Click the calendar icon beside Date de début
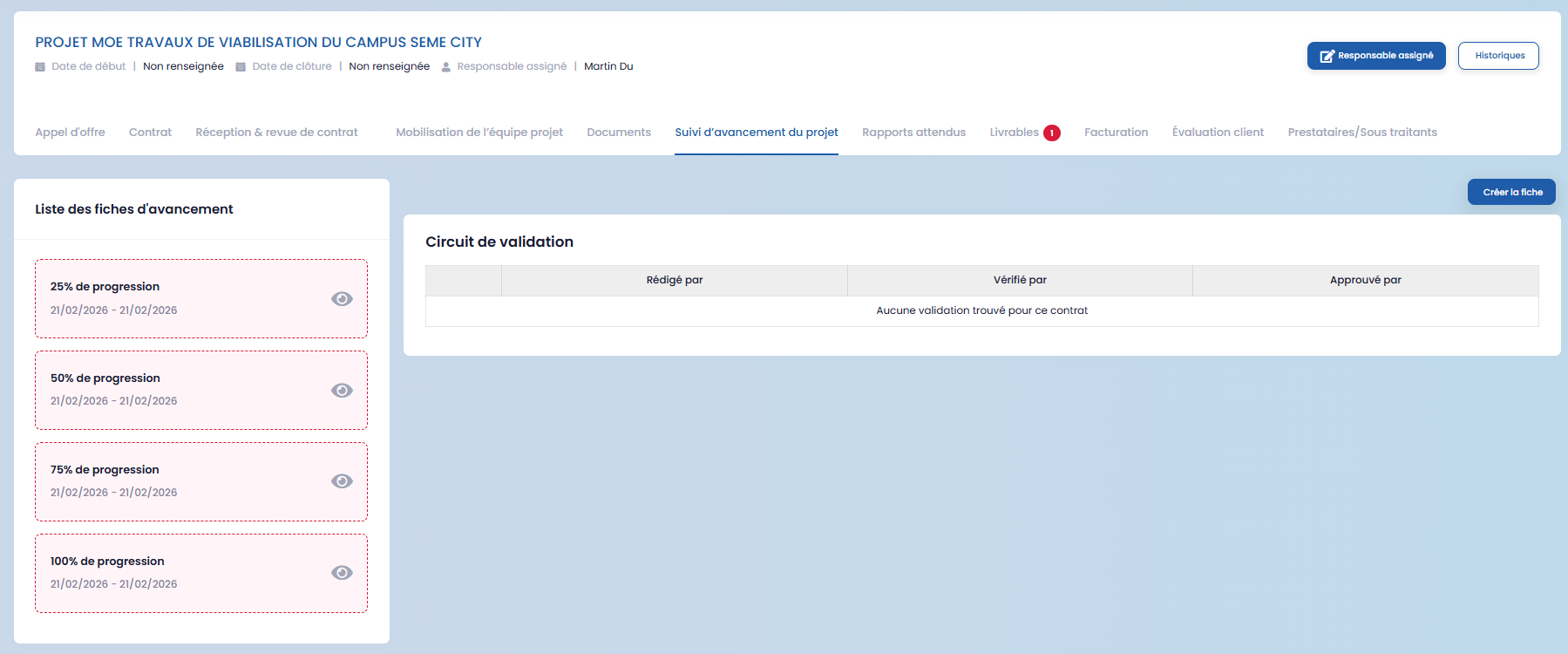 click(x=40, y=67)
